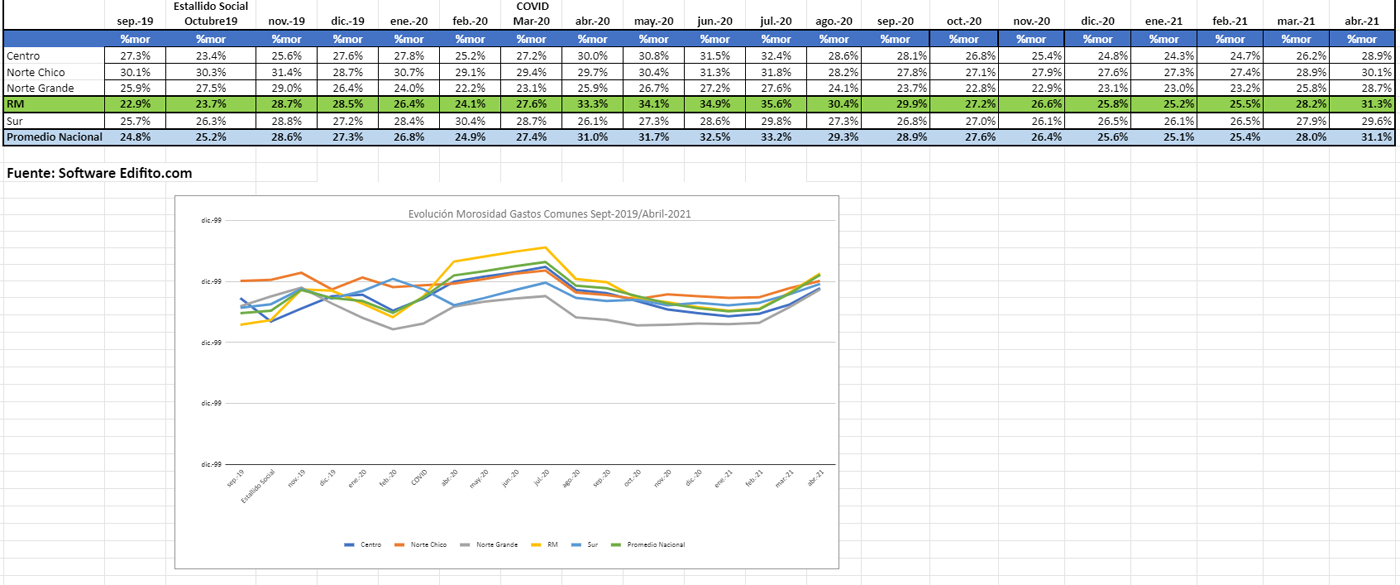Select Promedio Nacional's 31.1% cell for abr.-21
The width and height of the screenshot is (1400, 585).
point(1362,137)
